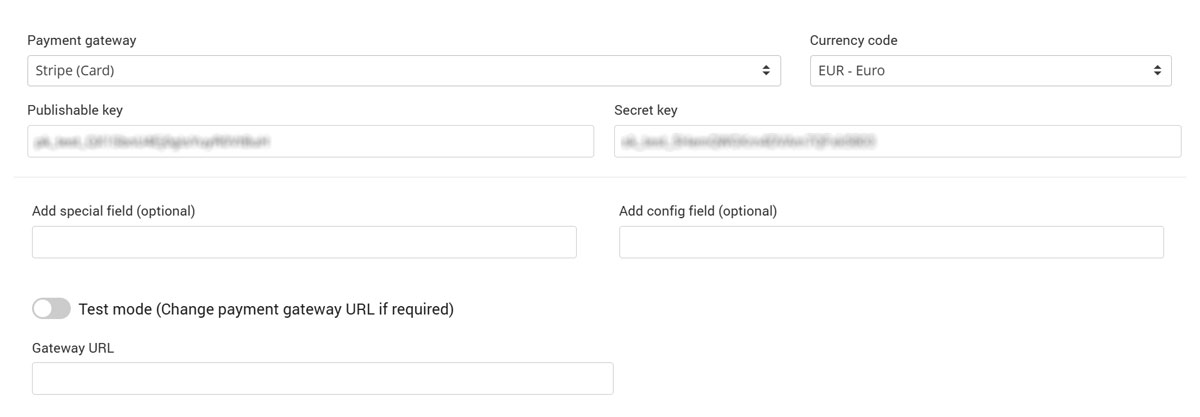Click the Payment gateway dropdown arrow icon

766,71
